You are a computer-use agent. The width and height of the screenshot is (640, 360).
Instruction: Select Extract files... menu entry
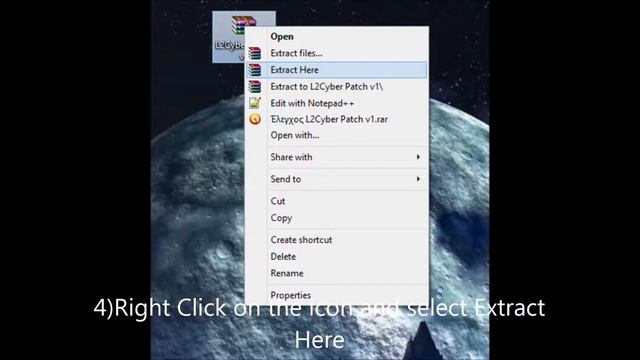pyautogui.click(x=337, y=53)
